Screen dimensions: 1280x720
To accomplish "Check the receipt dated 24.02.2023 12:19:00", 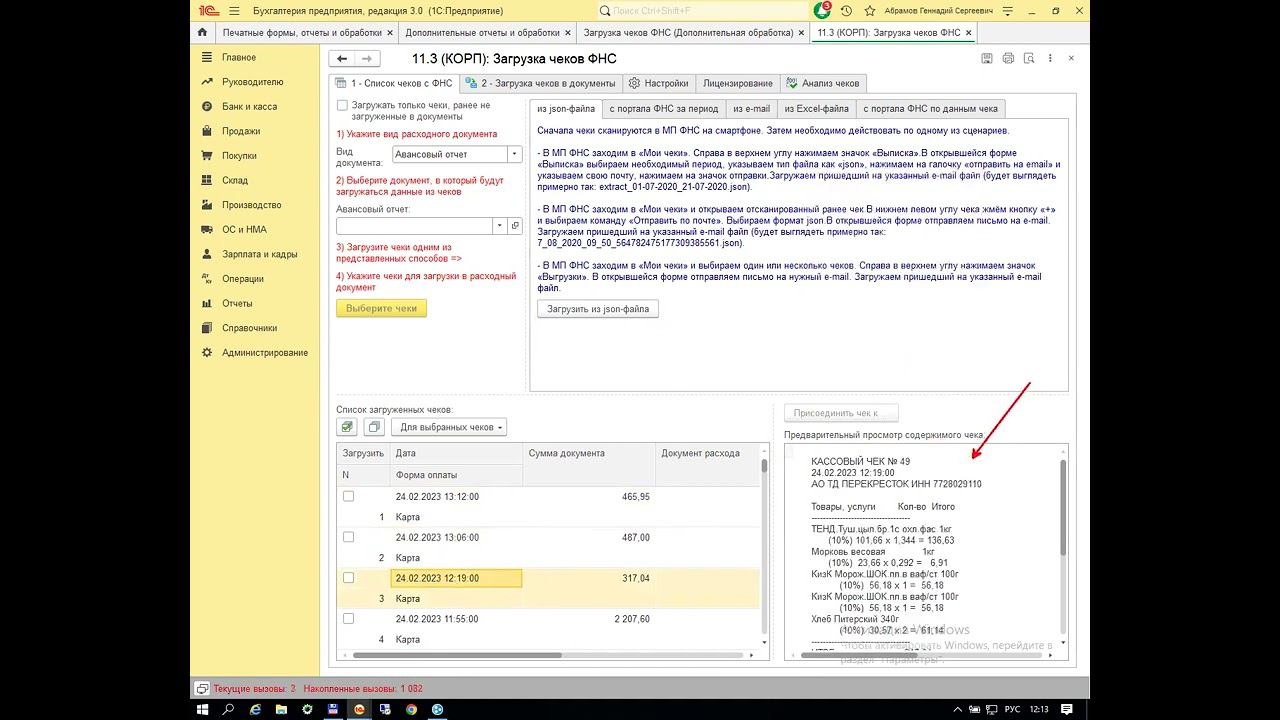I will pos(348,577).
